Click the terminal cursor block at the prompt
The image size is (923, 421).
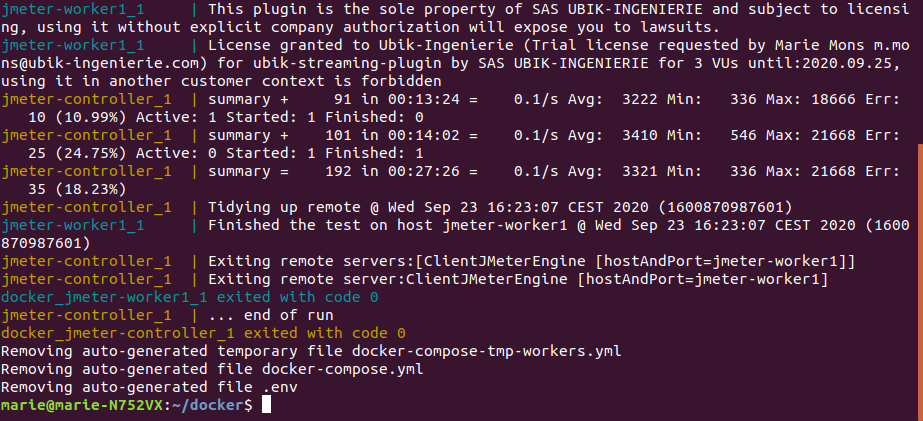click(267, 405)
